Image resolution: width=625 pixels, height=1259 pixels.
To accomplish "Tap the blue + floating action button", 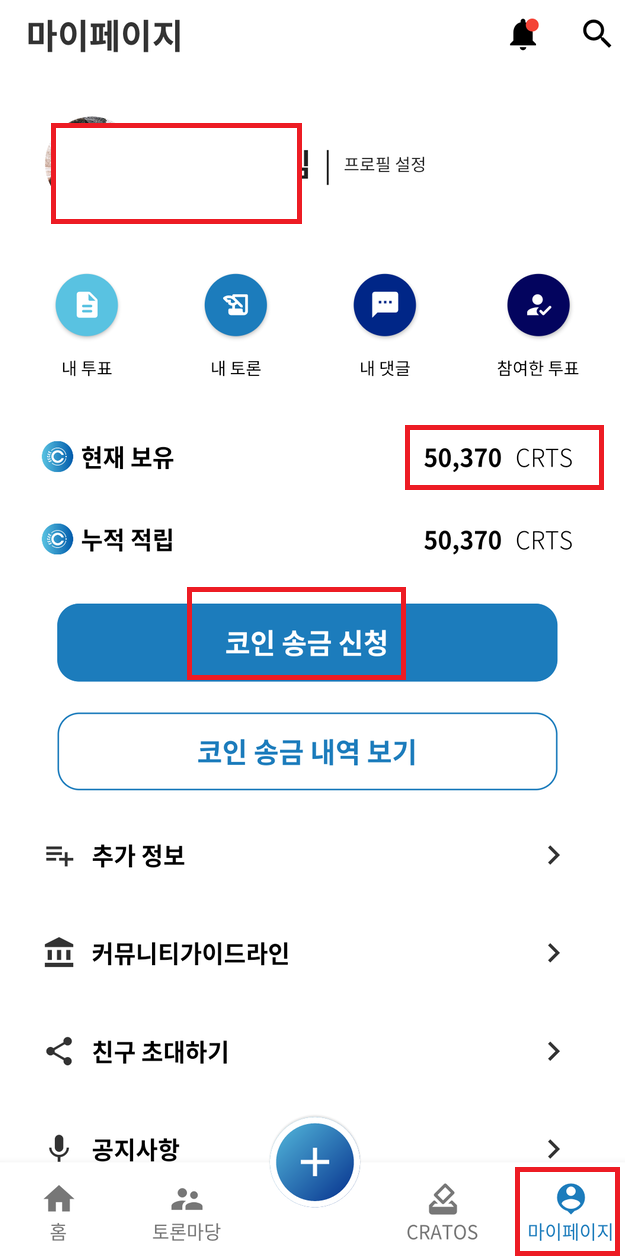I will [x=315, y=1161].
